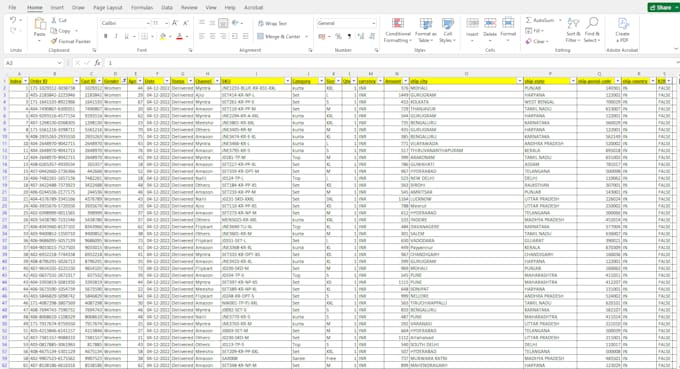Toggle italic formatting
Image resolution: width=680 pixels, height=369 pixels.
[116, 36]
